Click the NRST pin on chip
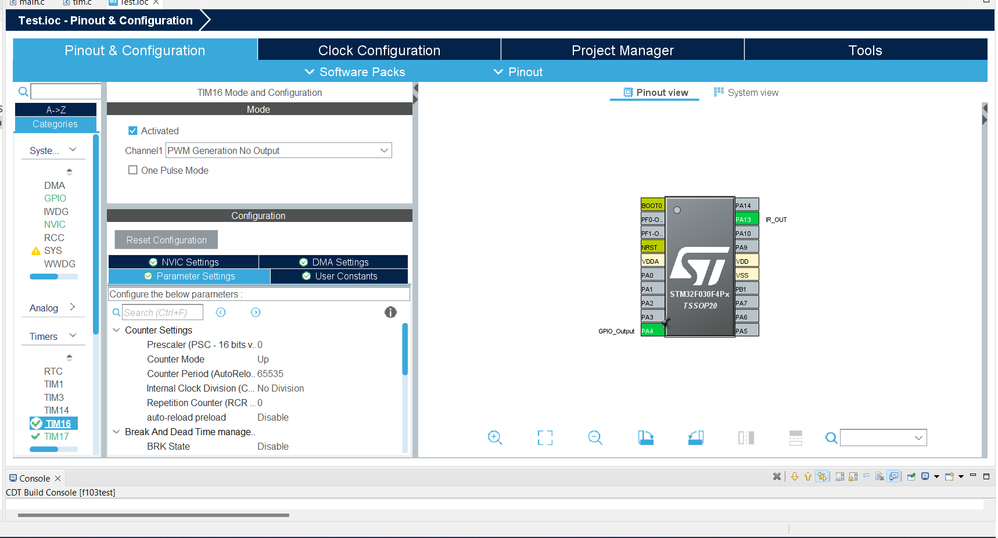 click(652, 247)
